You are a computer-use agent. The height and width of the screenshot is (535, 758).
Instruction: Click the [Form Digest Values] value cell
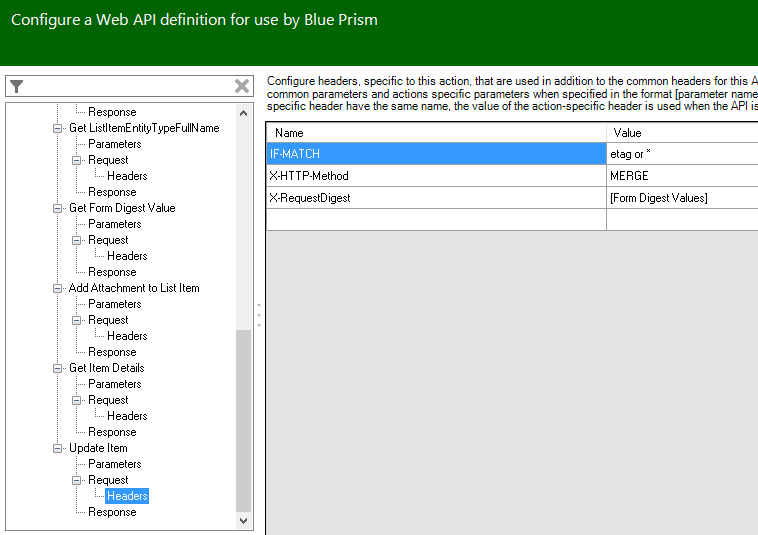[x=682, y=198]
